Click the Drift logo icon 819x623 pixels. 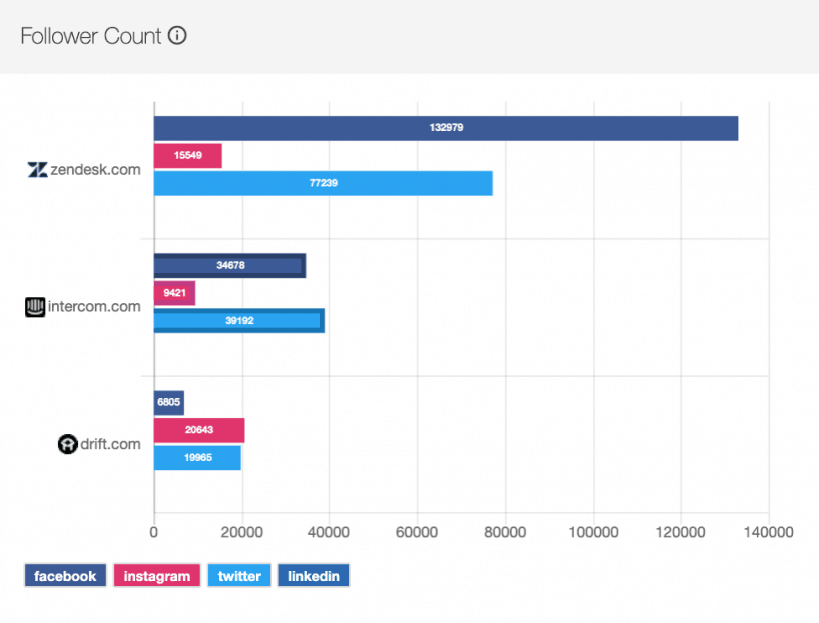pyautogui.click(x=67, y=444)
